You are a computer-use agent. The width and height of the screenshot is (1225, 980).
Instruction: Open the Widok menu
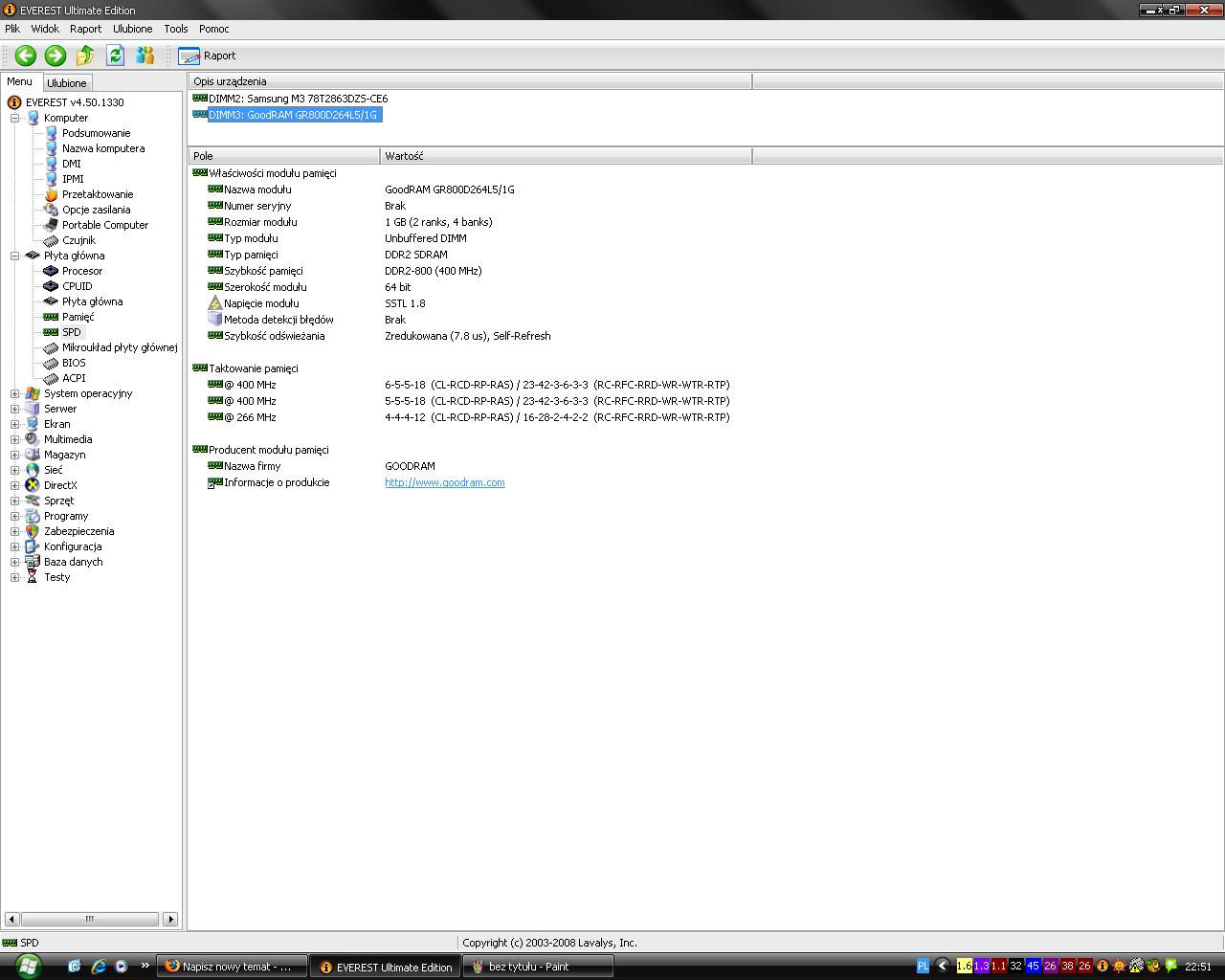point(45,29)
